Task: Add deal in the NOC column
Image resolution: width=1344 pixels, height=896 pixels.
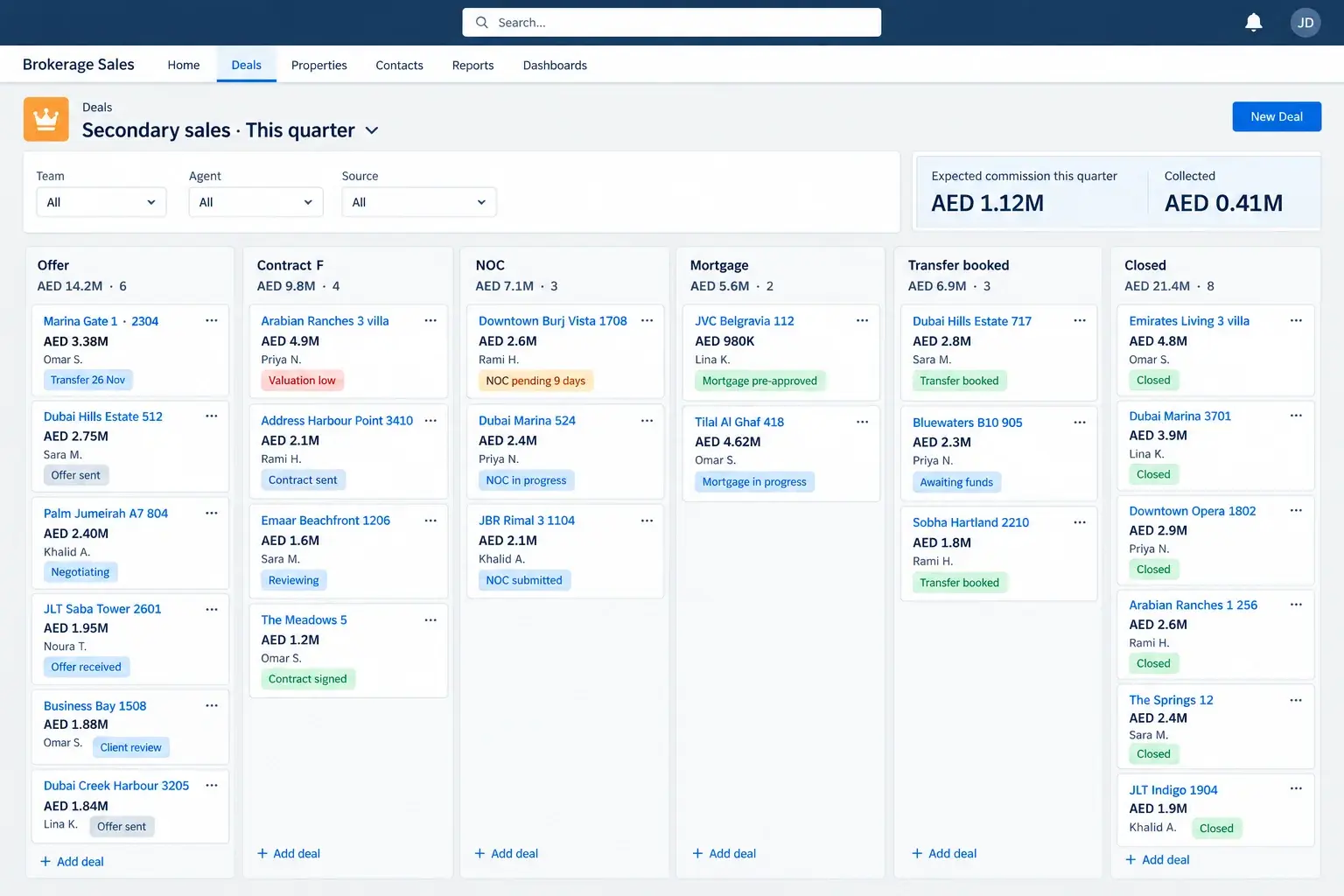Action: point(506,854)
